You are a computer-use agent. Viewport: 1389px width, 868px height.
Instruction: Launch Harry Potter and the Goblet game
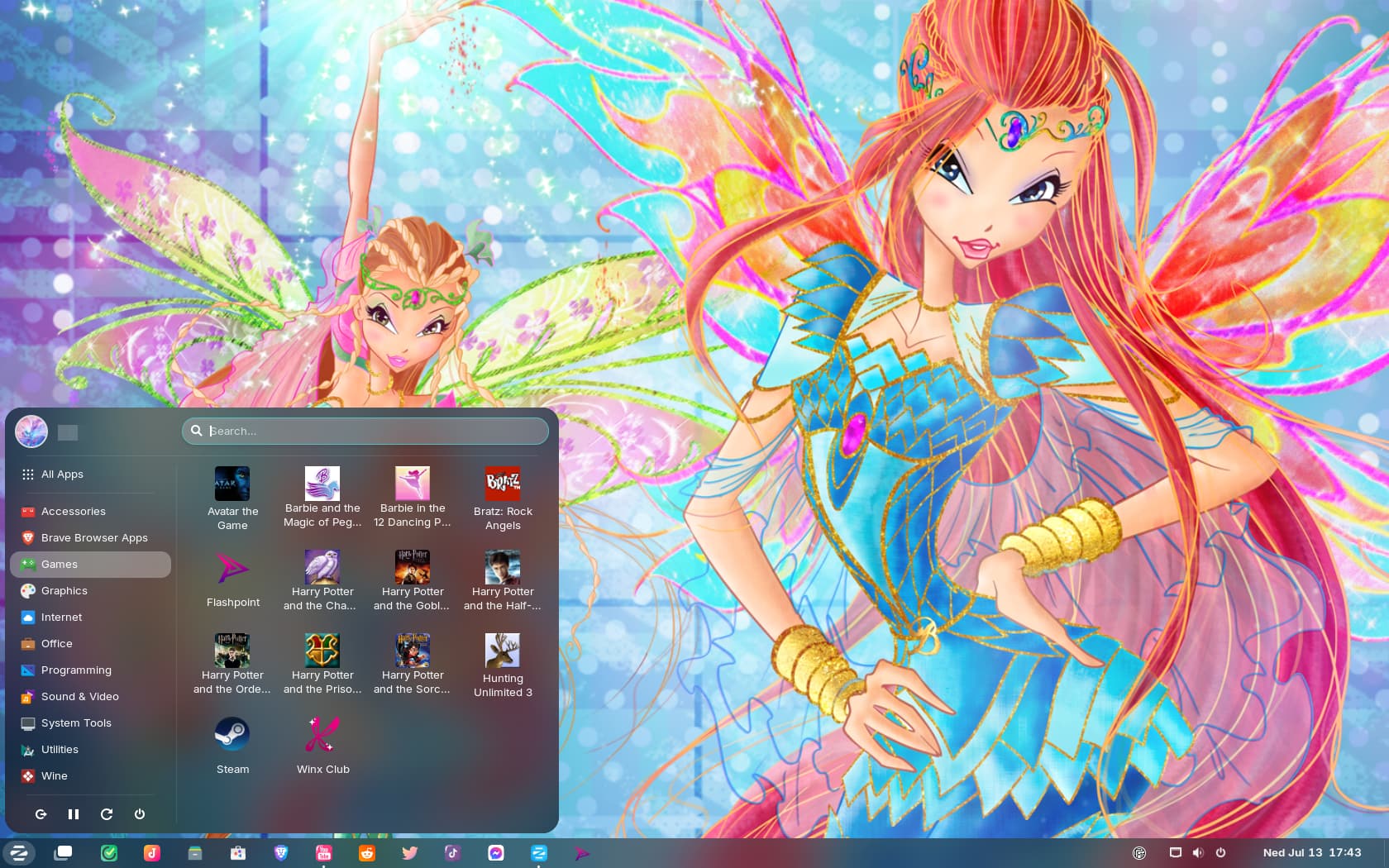tap(413, 581)
